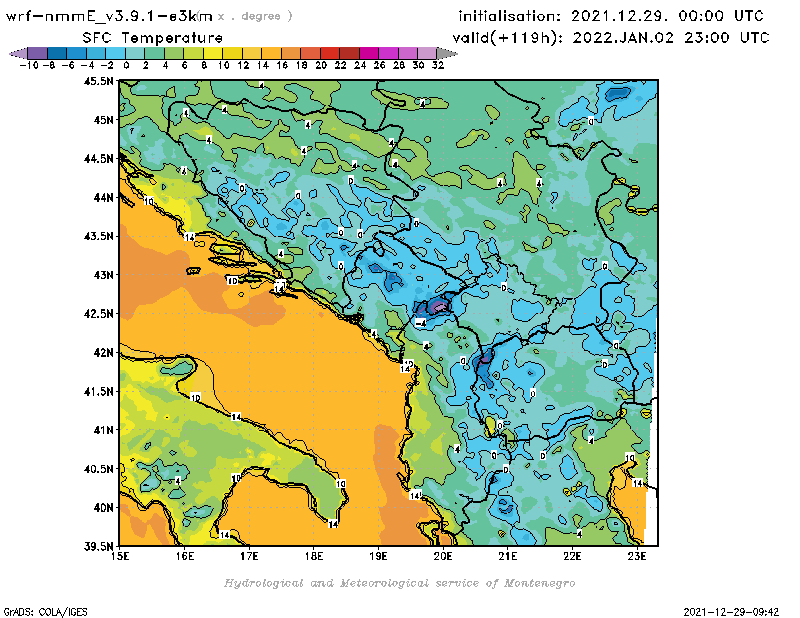Select the 17E longitude axis label
Screen dimensions: 800x618
click(249, 556)
